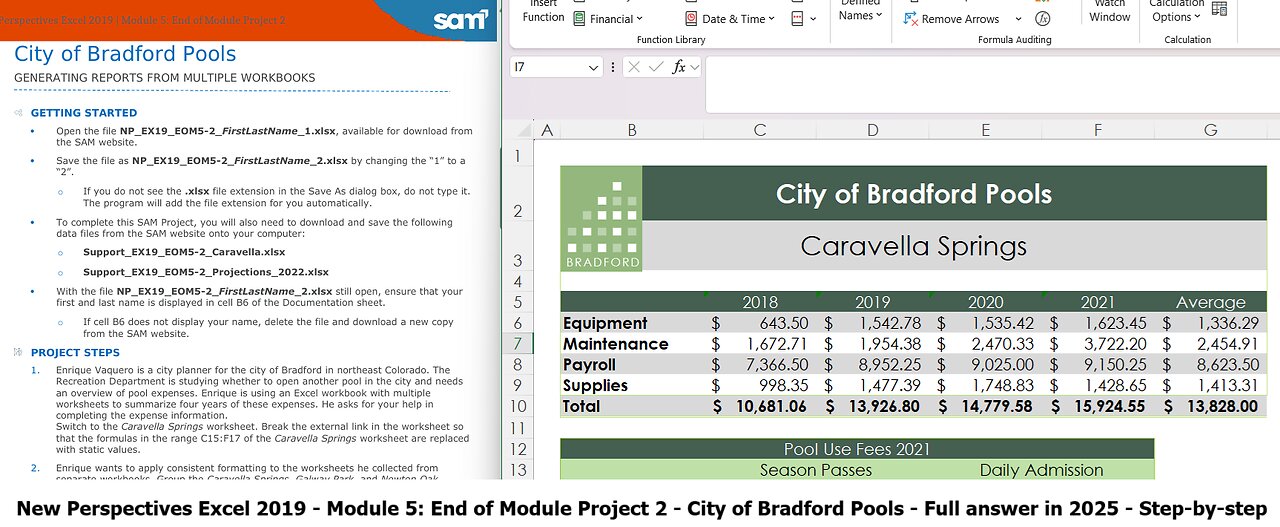Click the SAM logo in instructions header
1280x527 pixels.
tap(461, 19)
